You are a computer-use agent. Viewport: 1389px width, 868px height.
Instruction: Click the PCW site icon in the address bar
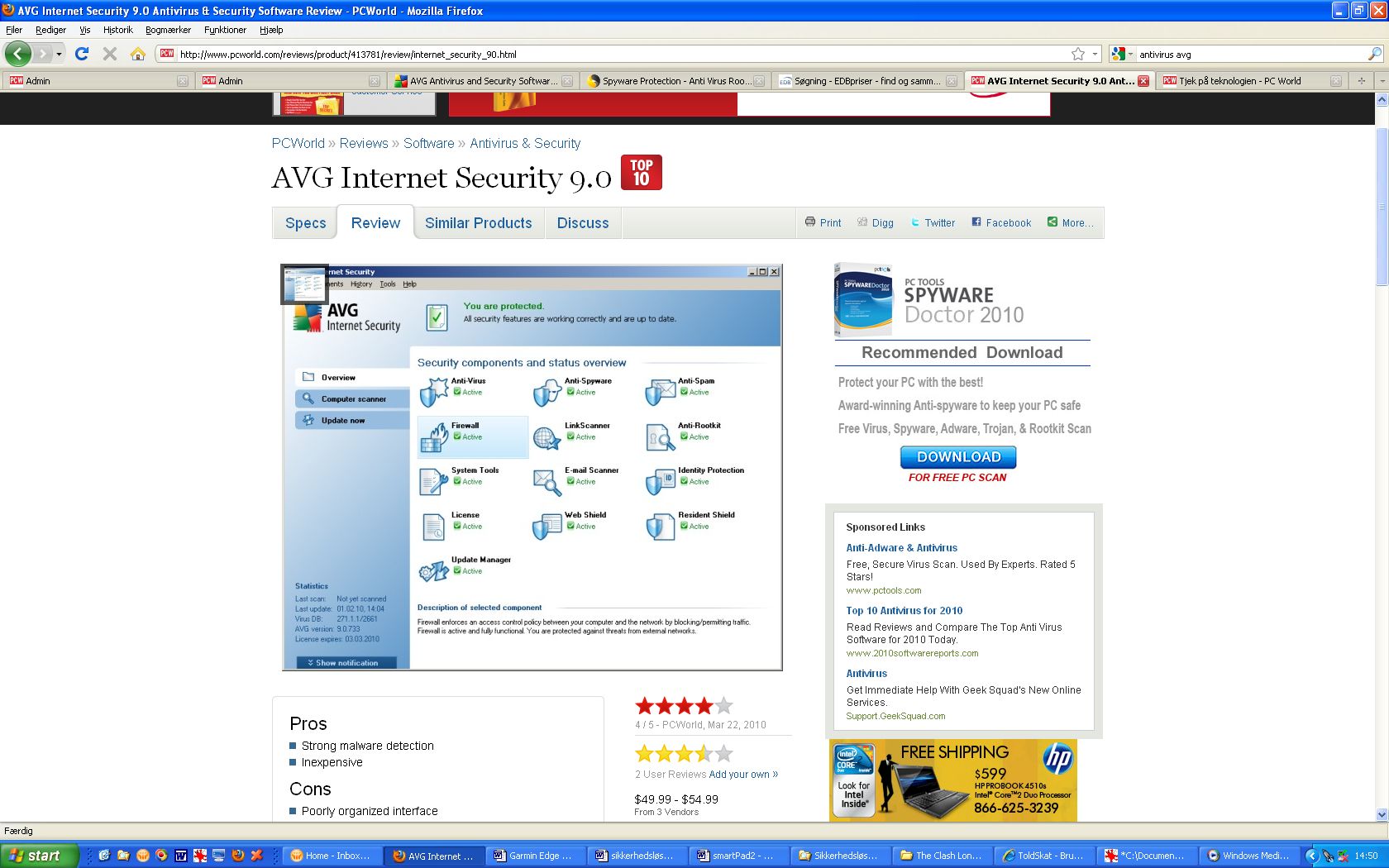click(167, 54)
